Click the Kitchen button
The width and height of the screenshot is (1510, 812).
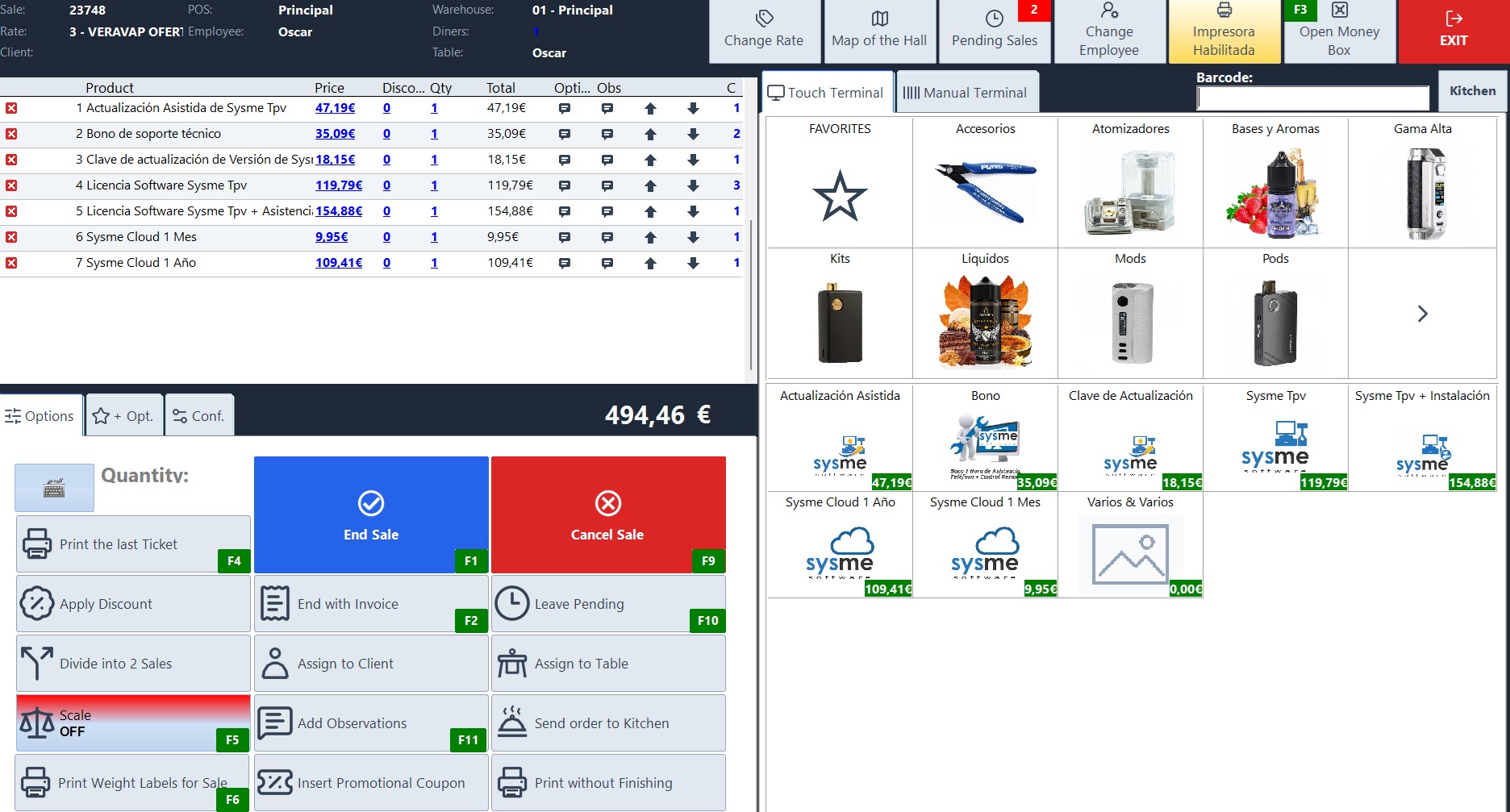pos(1472,90)
